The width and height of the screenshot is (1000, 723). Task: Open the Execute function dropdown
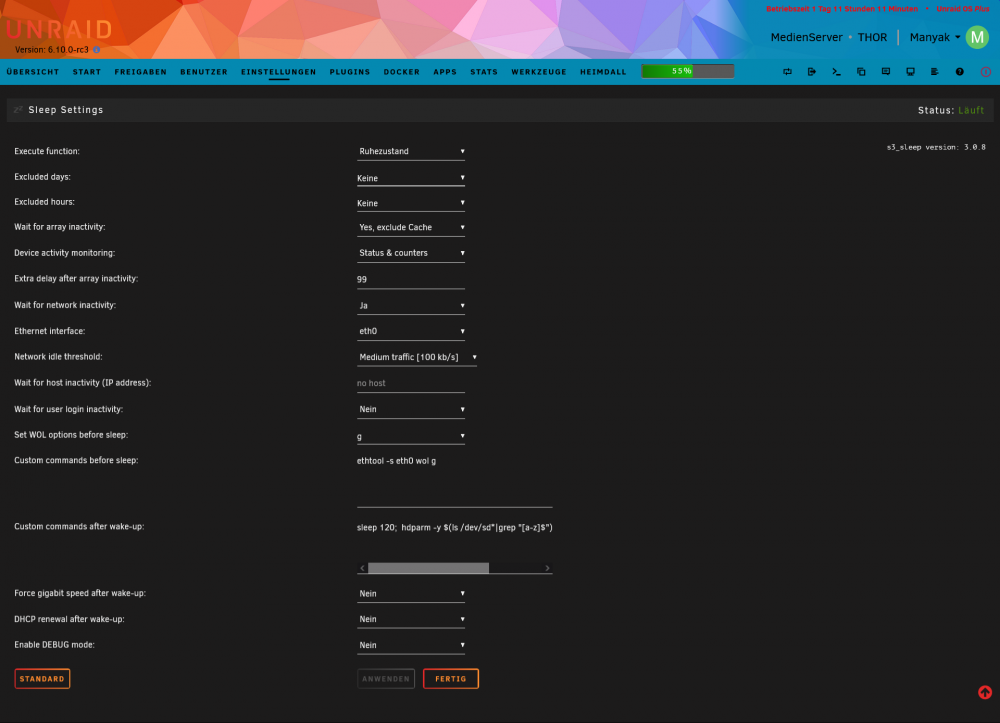point(411,152)
